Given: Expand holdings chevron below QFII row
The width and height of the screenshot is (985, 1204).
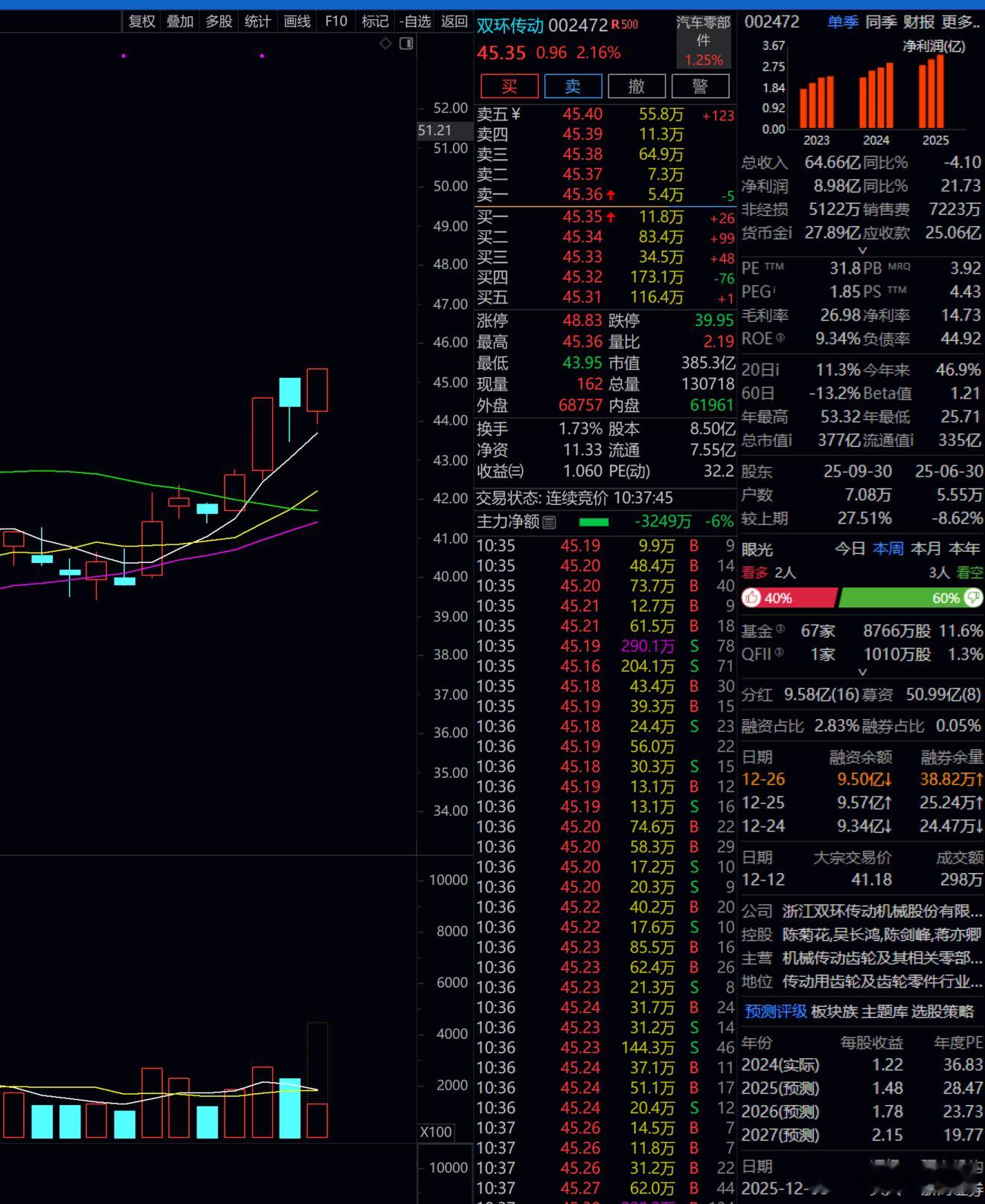Looking at the screenshot, I should [862, 672].
